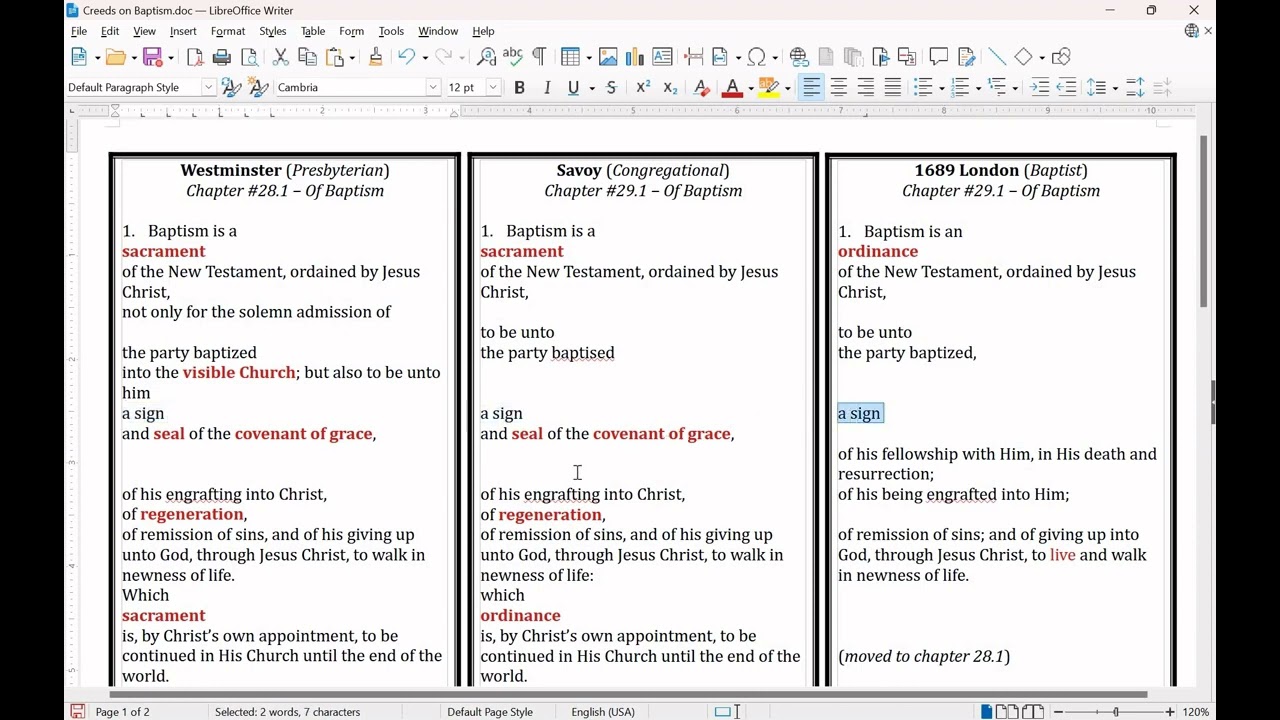Apply red Font Color swatch
This screenshot has height=720, width=1280.
point(732,87)
